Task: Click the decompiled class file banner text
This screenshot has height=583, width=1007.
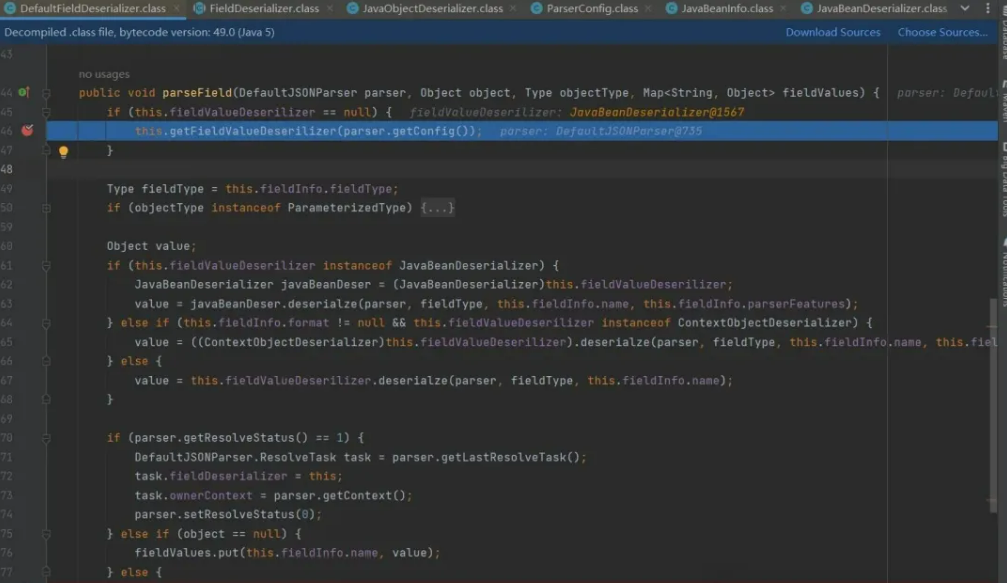Action: [139, 32]
